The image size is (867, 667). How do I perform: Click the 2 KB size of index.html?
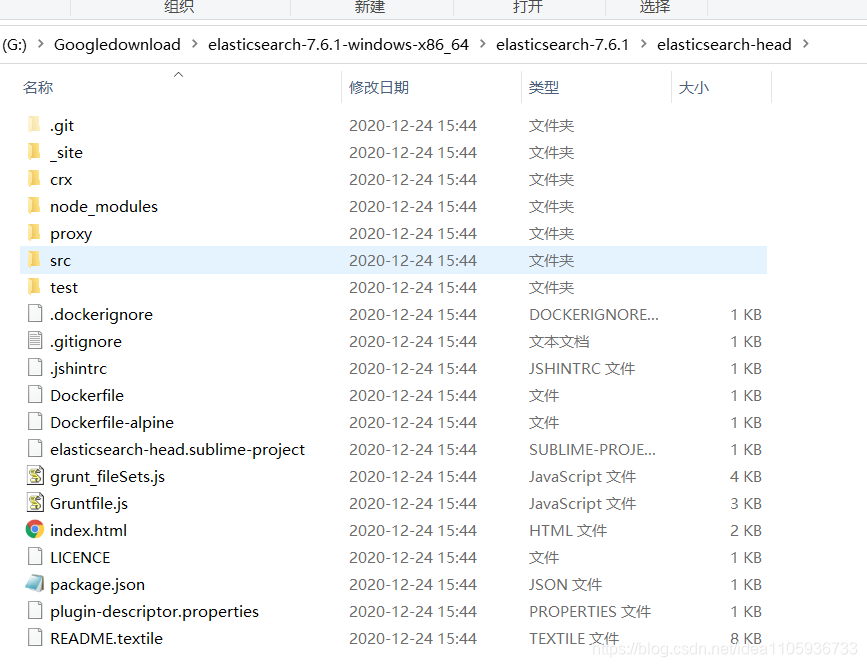[746, 530]
